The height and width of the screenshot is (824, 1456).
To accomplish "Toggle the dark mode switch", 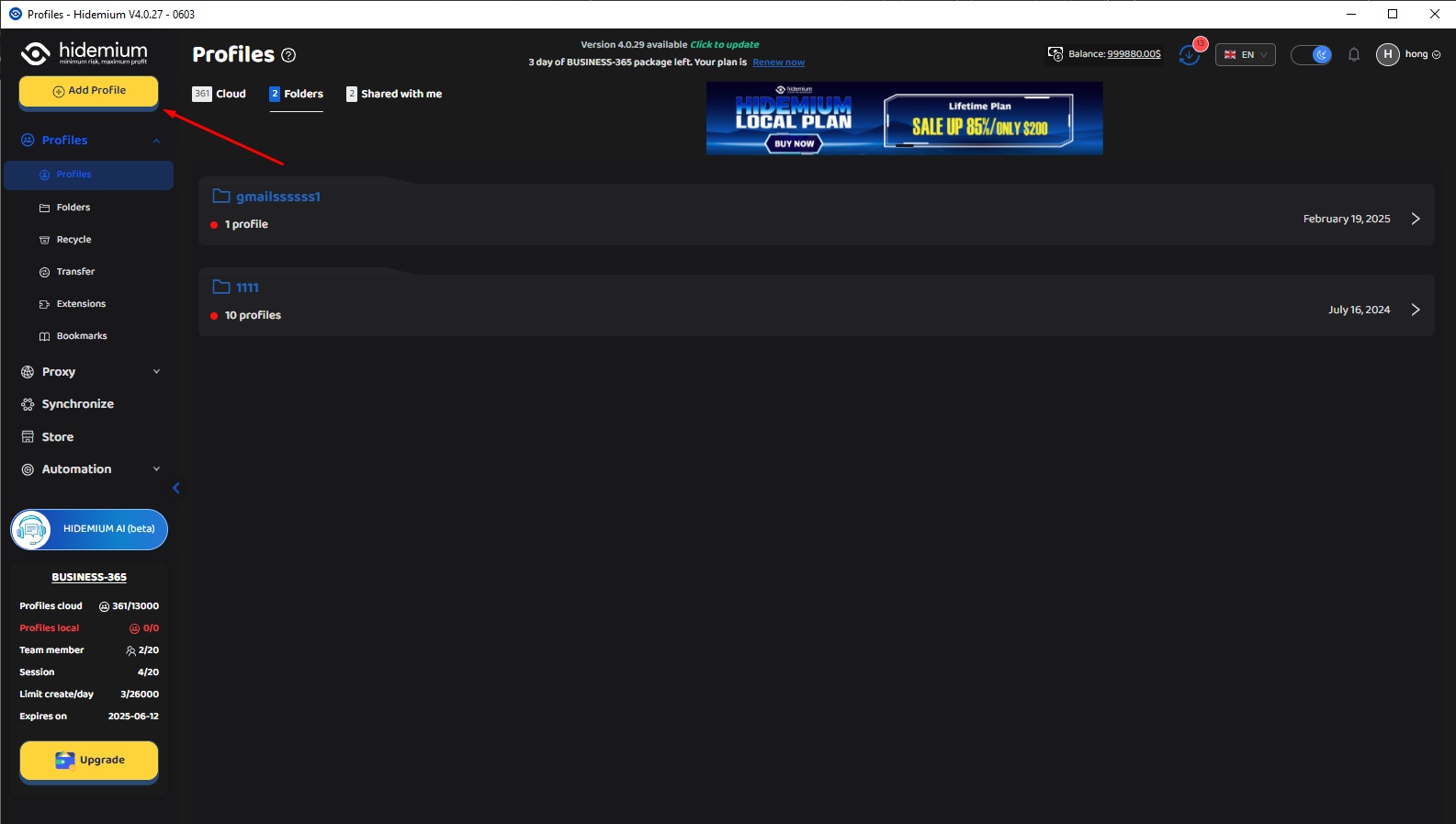I will pos(1311,55).
